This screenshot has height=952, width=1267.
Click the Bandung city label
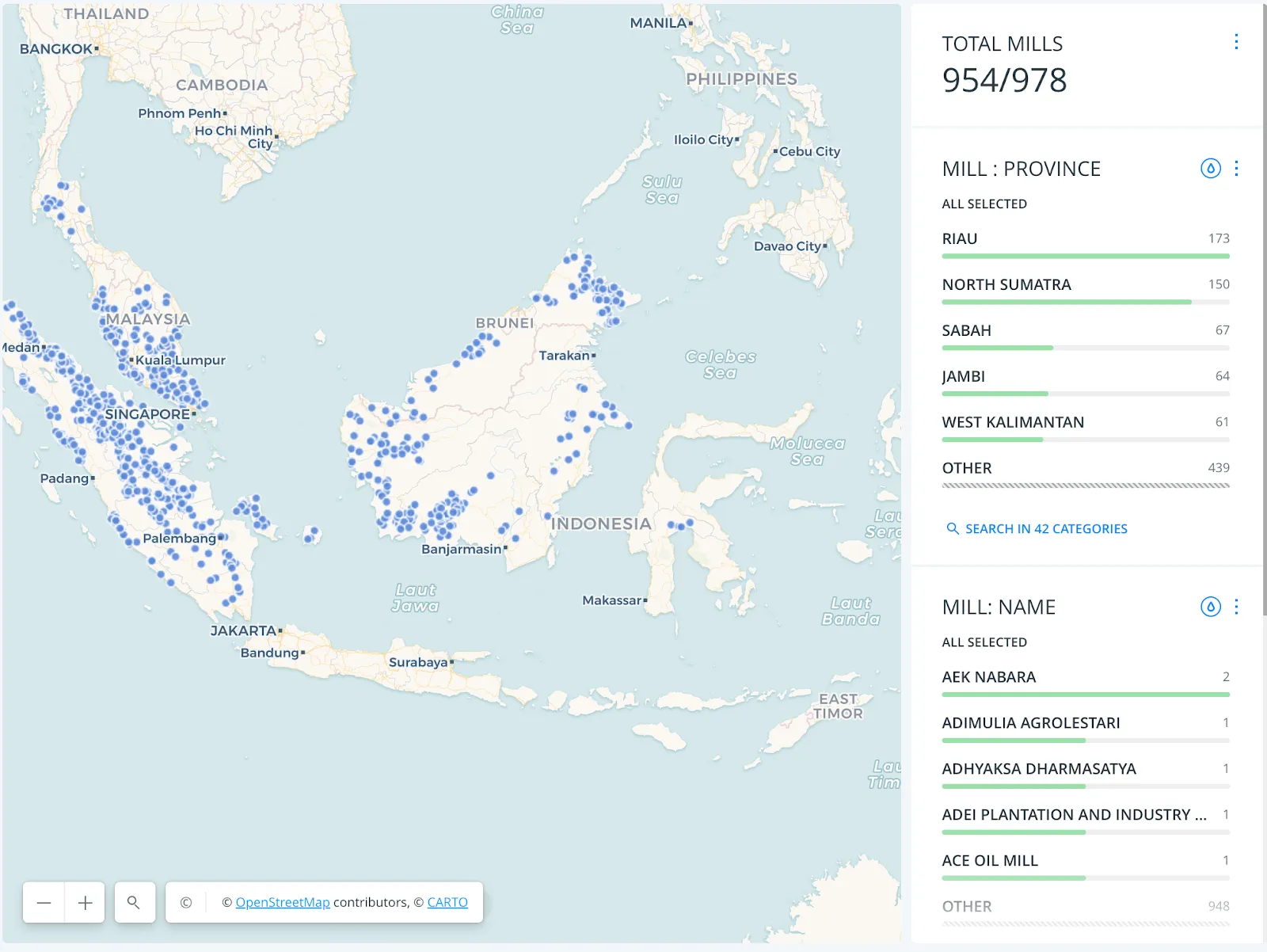(x=270, y=653)
